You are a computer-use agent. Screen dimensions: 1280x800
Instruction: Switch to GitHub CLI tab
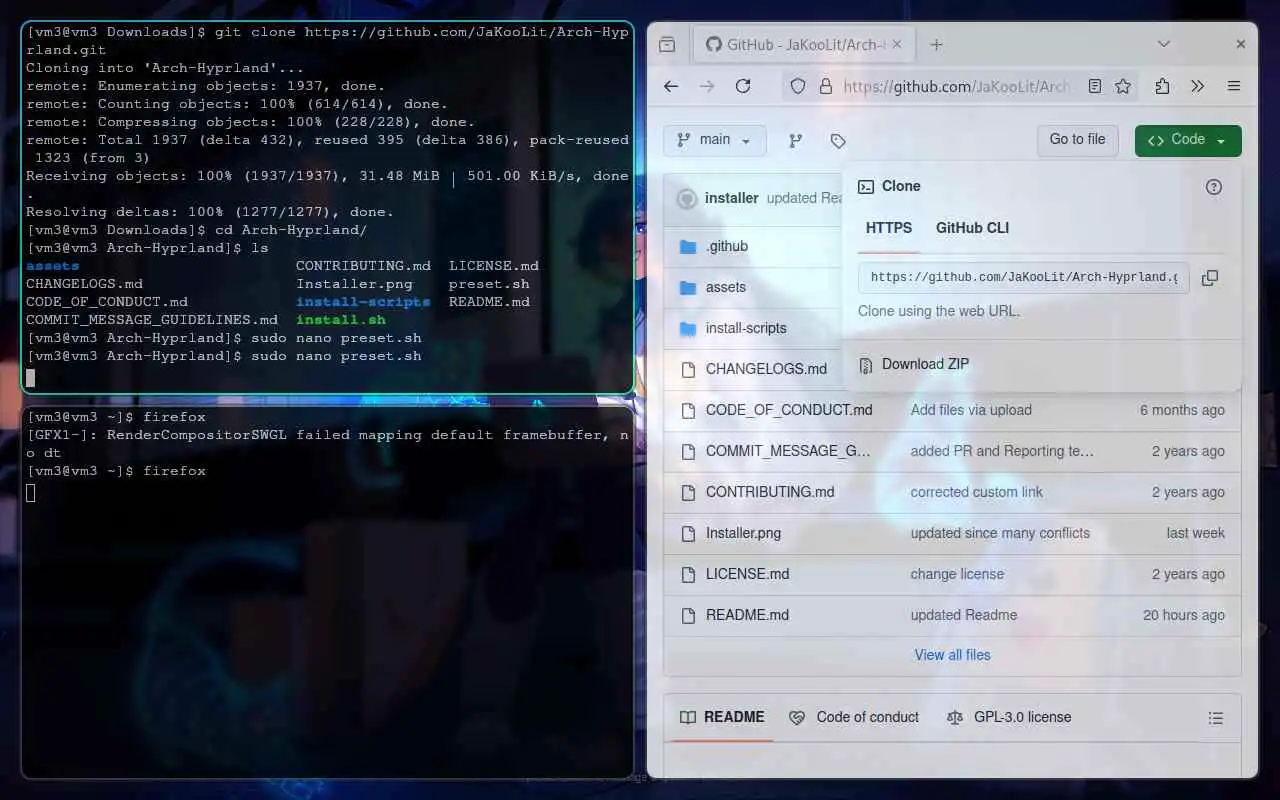click(x=972, y=228)
